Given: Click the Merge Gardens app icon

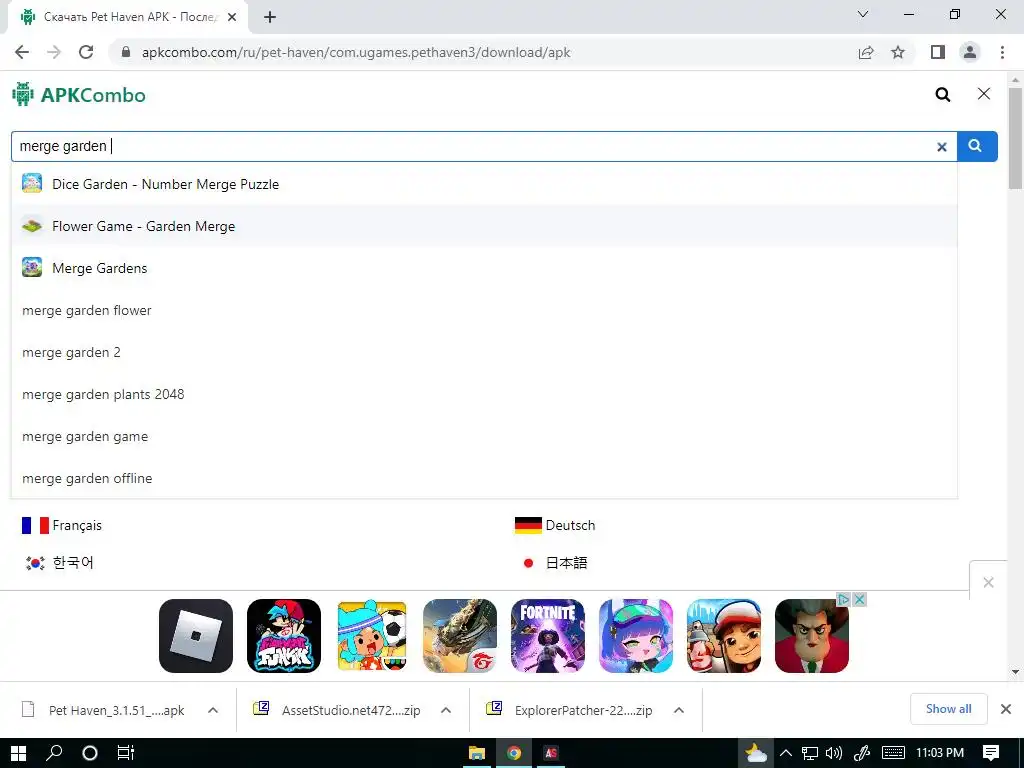Looking at the screenshot, I should tap(32, 267).
